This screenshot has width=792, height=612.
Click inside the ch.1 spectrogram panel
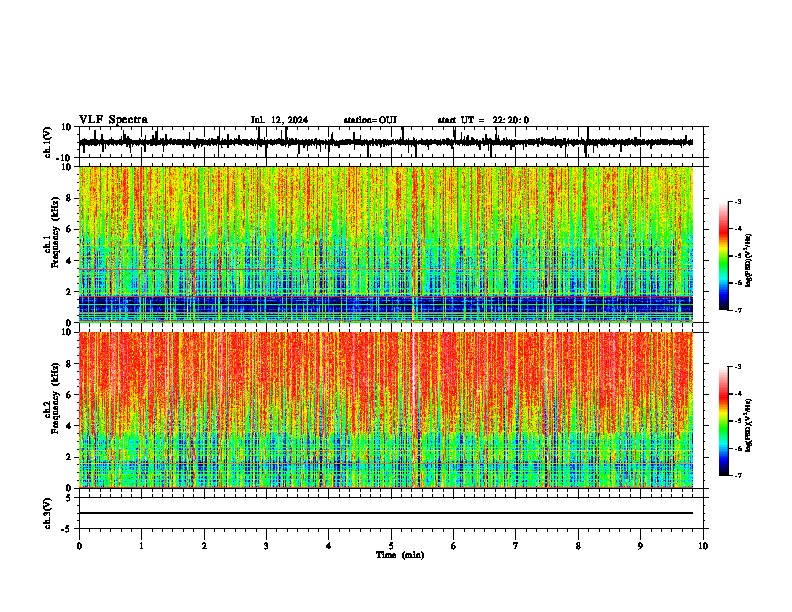point(386,244)
